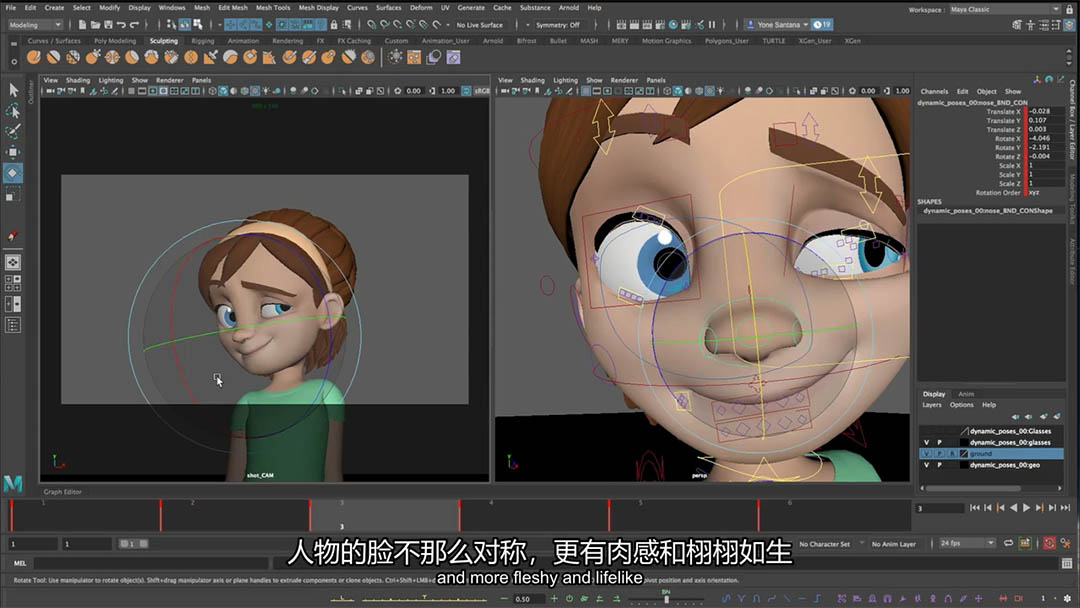
Task: Open the Modeling menu set dropdown
Action: click(36, 25)
